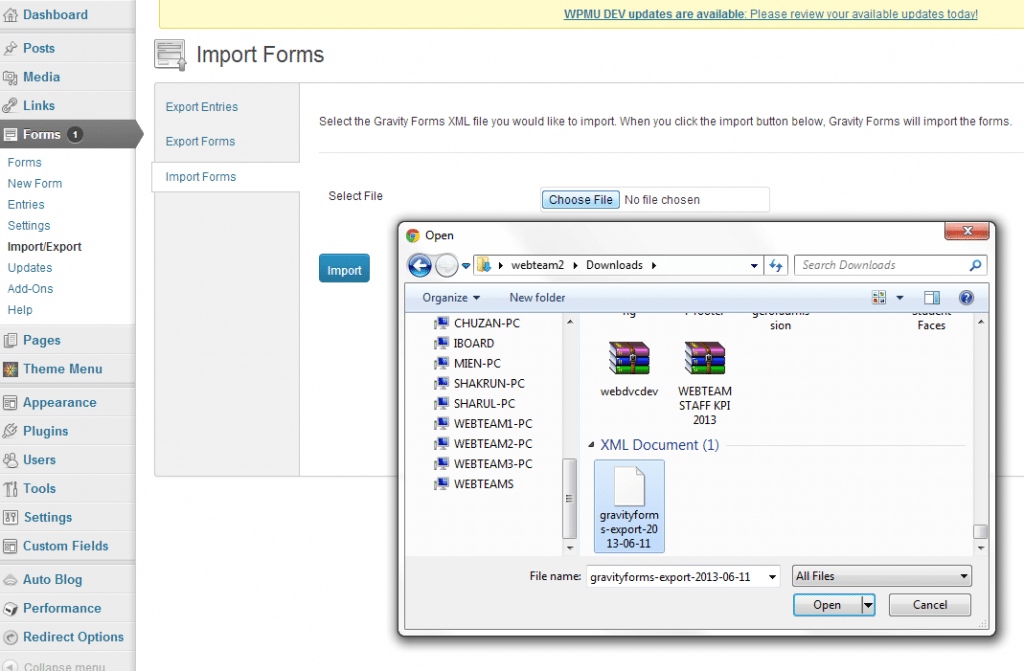Expand the Downloads breadcrumb arrow

click(654, 265)
